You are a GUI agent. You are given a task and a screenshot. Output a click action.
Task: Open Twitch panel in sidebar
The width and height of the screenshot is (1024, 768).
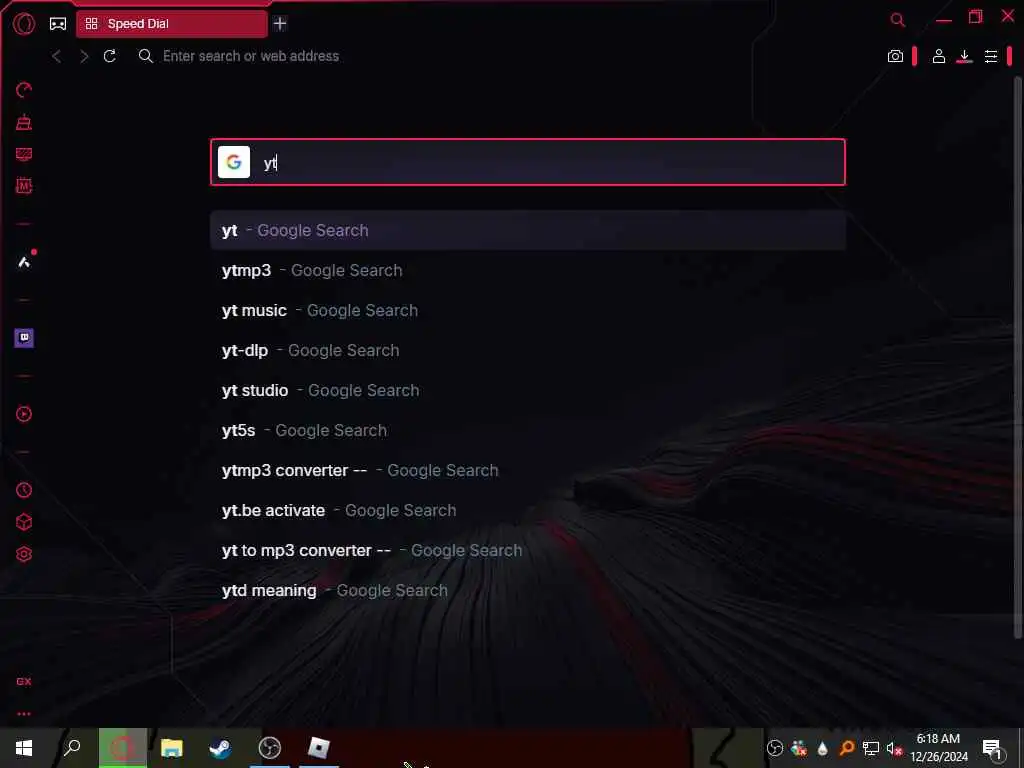[24, 338]
